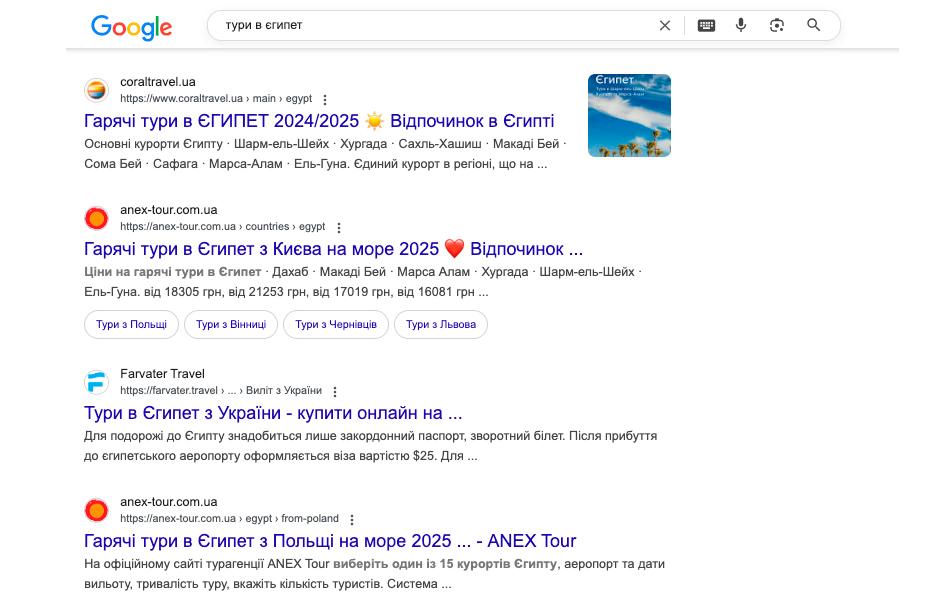930x614 pixels.
Task: Select the 'Тури з Польщі' chip
Action: (x=131, y=325)
